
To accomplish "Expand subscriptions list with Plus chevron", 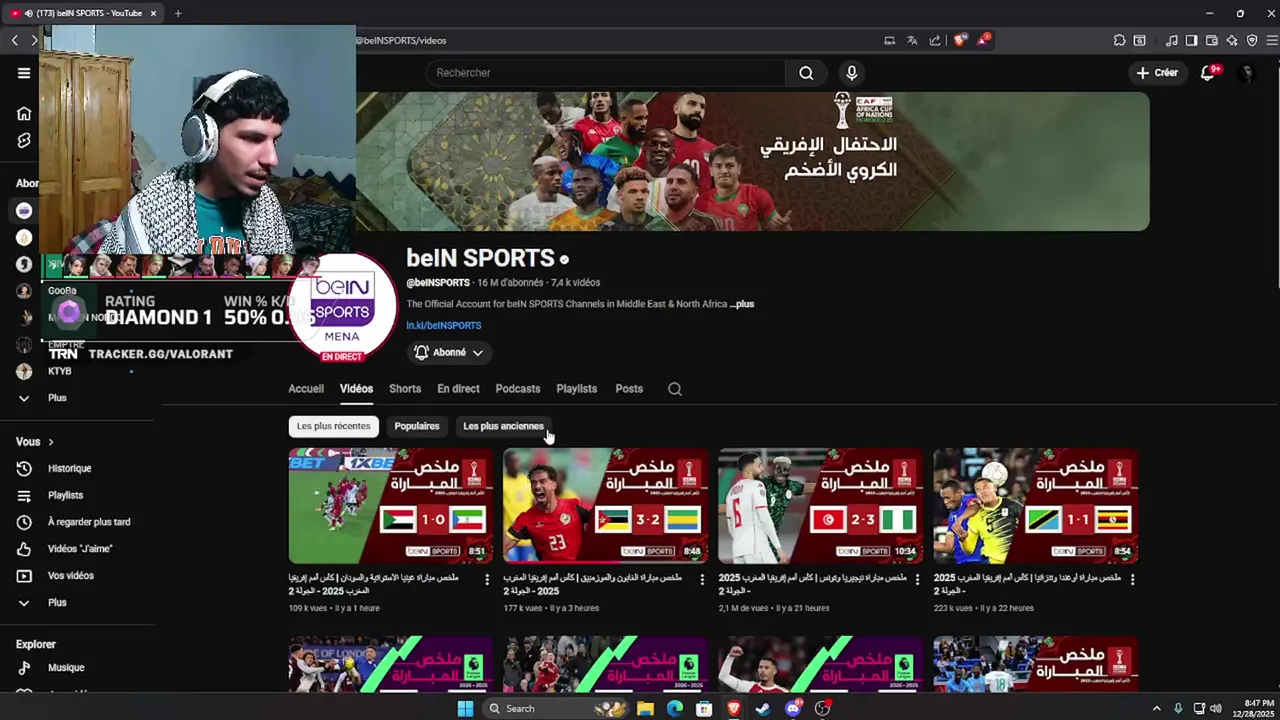I will coord(24,398).
